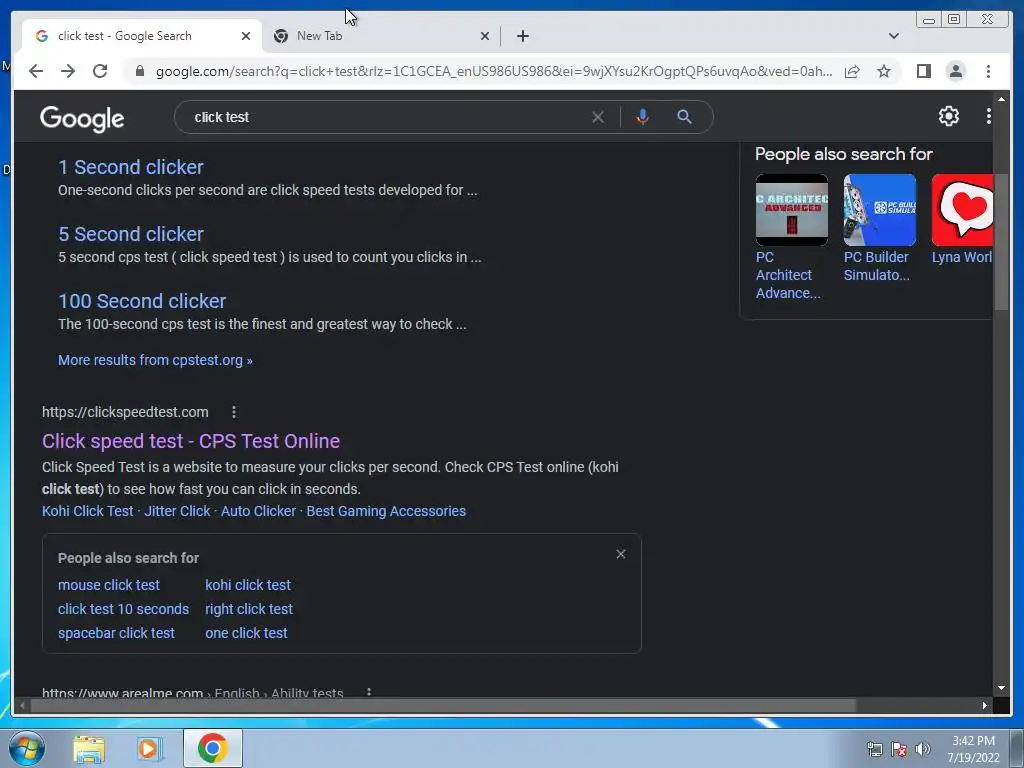The width and height of the screenshot is (1024, 768).
Task: Click the PC Architect Advance... label
Action: click(788, 275)
